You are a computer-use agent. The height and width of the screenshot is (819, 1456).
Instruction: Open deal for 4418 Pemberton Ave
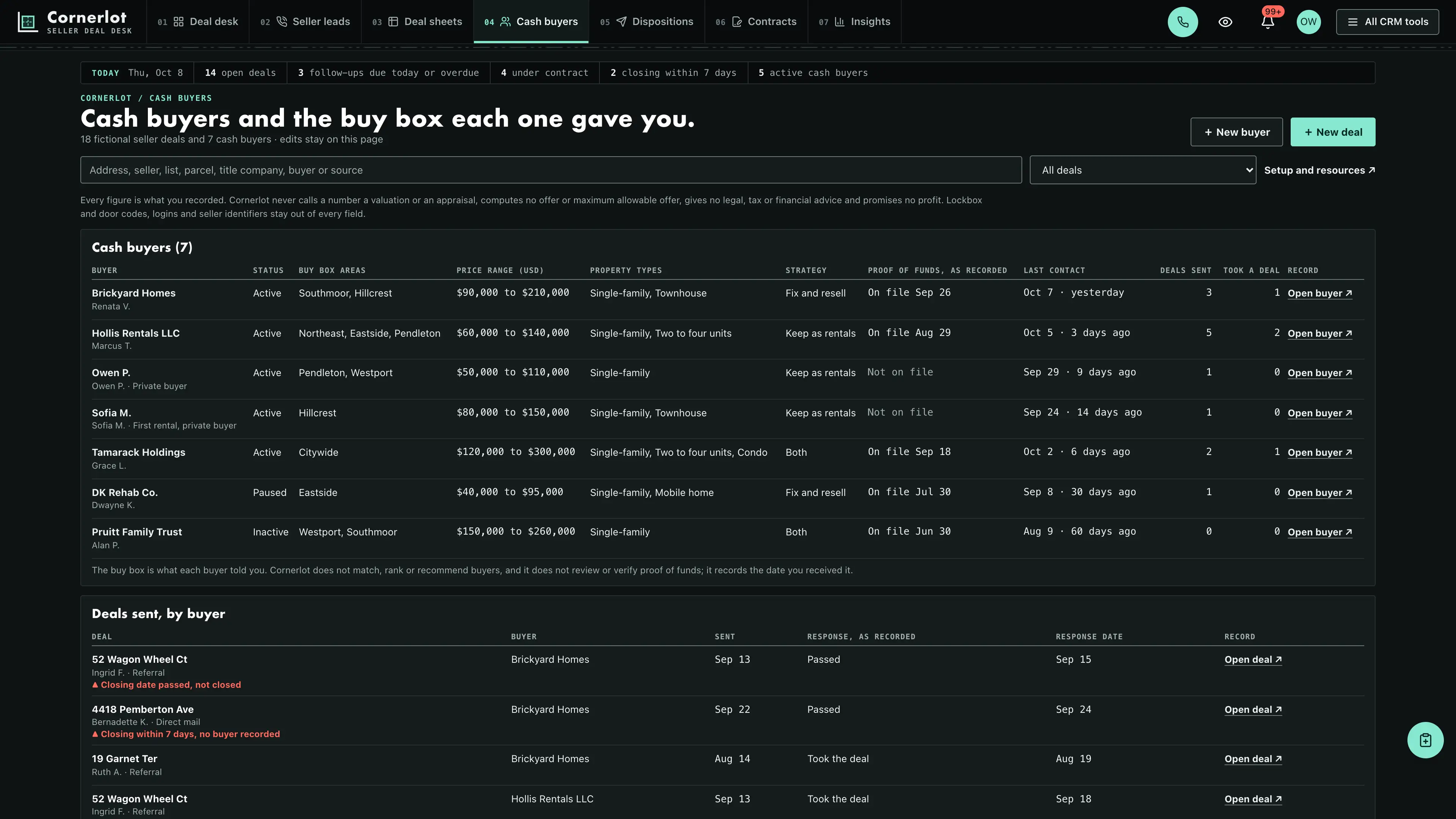tap(1252, 709)
